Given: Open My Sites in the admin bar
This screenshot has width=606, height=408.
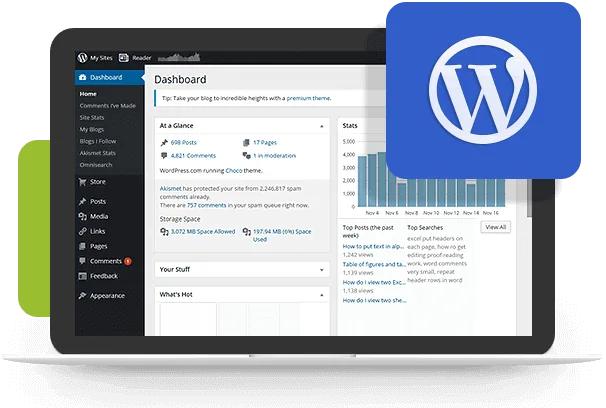Looking at the screenshot, I should (101, 58).
